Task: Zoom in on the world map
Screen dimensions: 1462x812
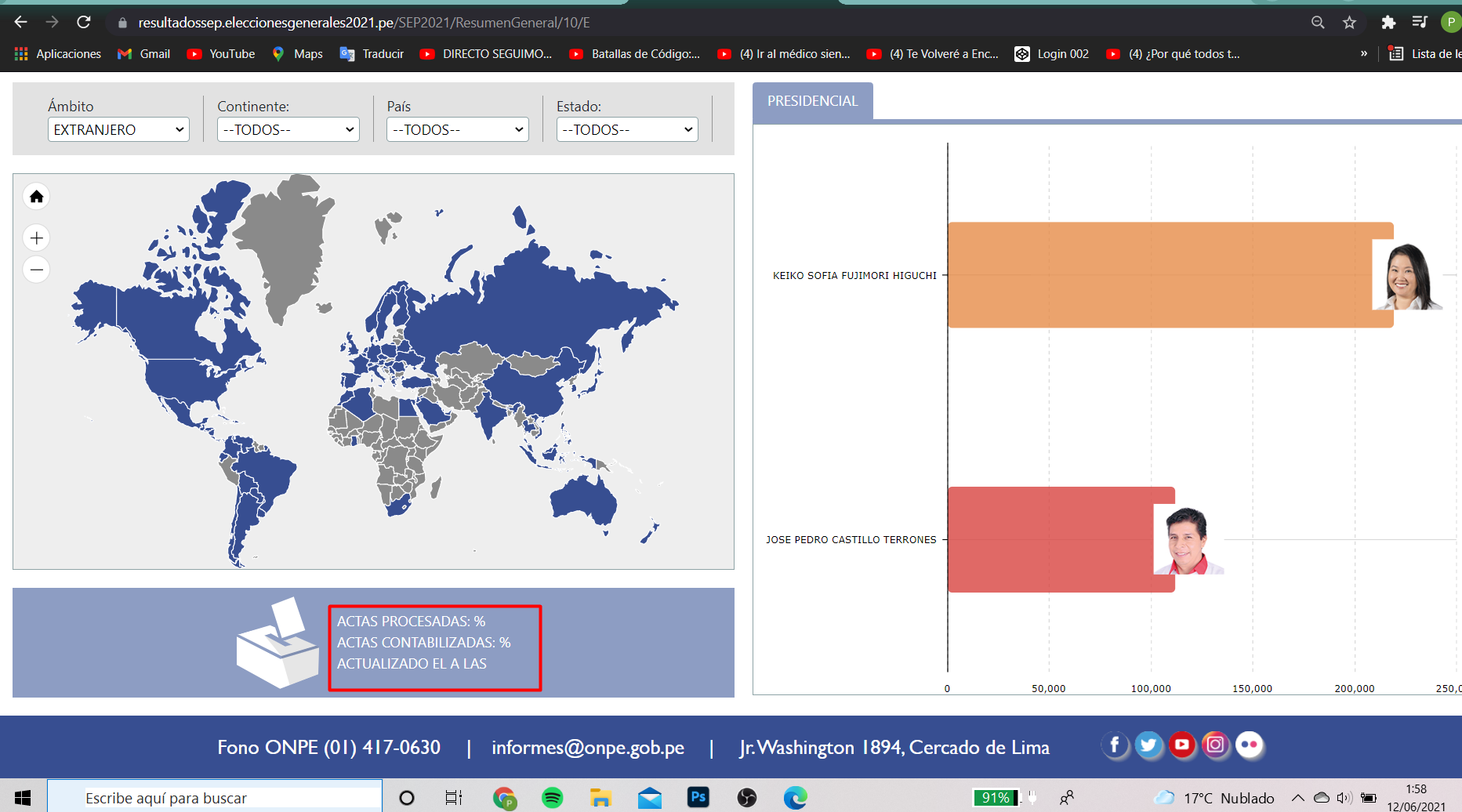Action: point(36,237)
